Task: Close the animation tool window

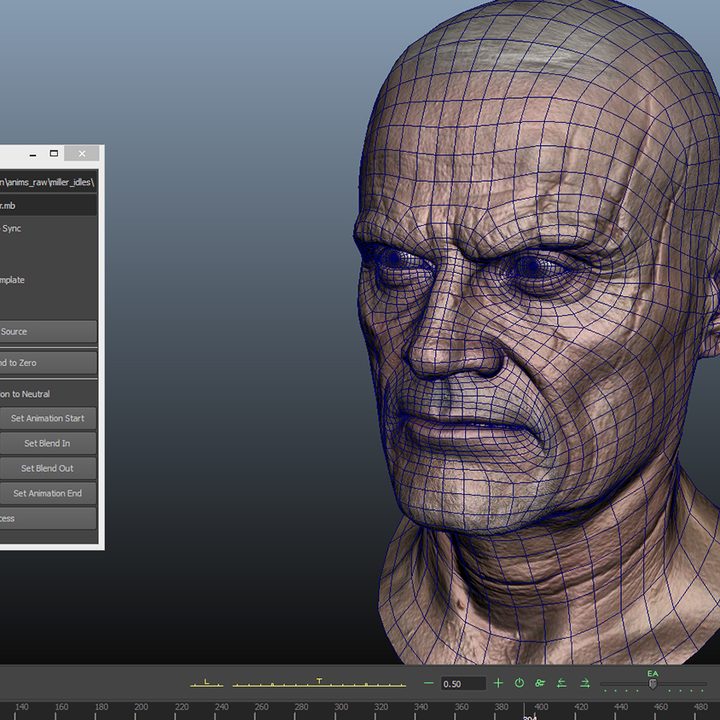Action: click(x=82, y=153)
